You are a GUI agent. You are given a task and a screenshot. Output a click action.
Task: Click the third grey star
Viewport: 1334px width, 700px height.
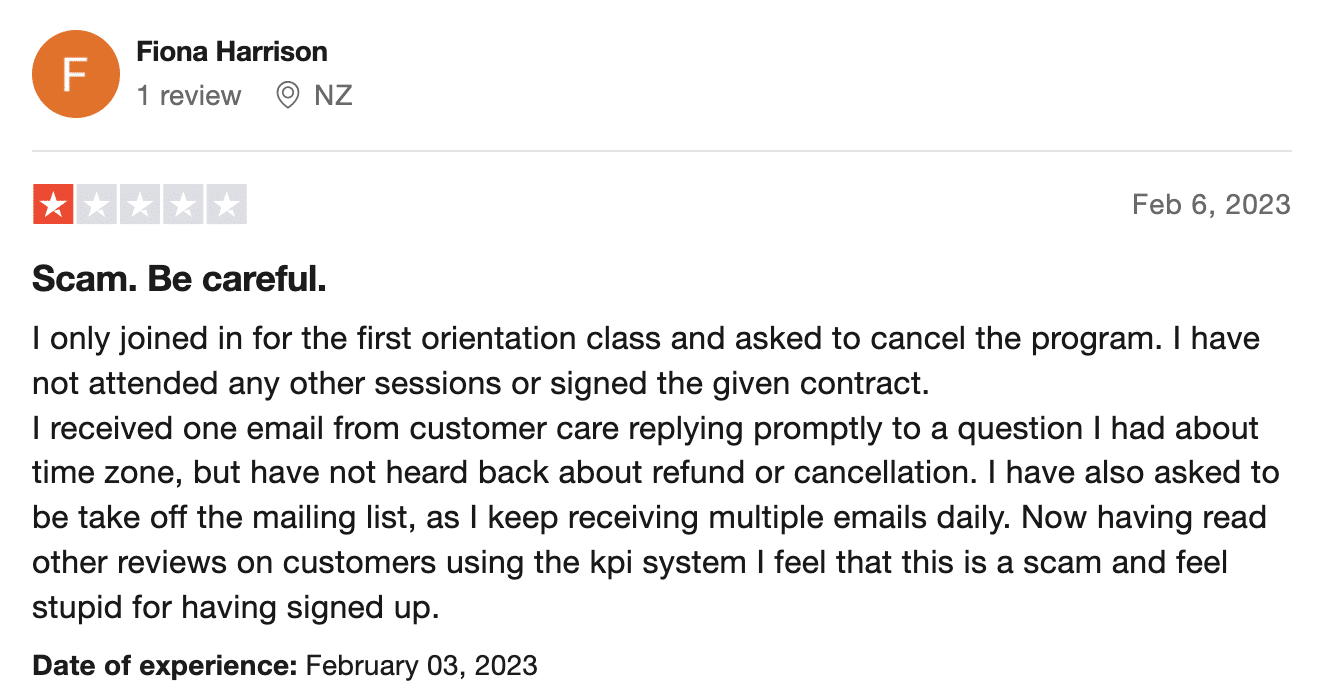(x=140, y=205)
